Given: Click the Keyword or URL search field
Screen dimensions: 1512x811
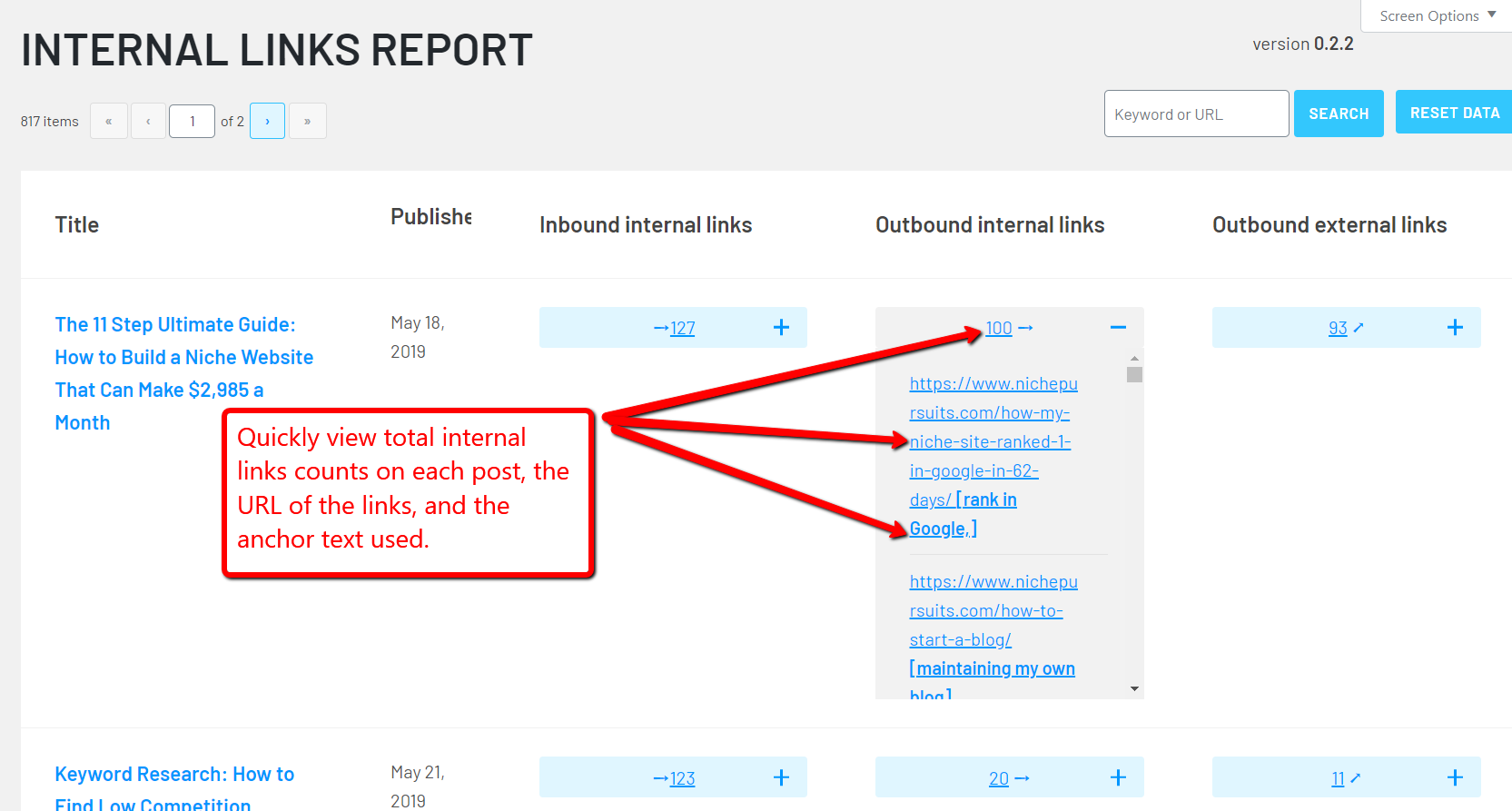Looking at the screenshot, I should coord(1195,114).
